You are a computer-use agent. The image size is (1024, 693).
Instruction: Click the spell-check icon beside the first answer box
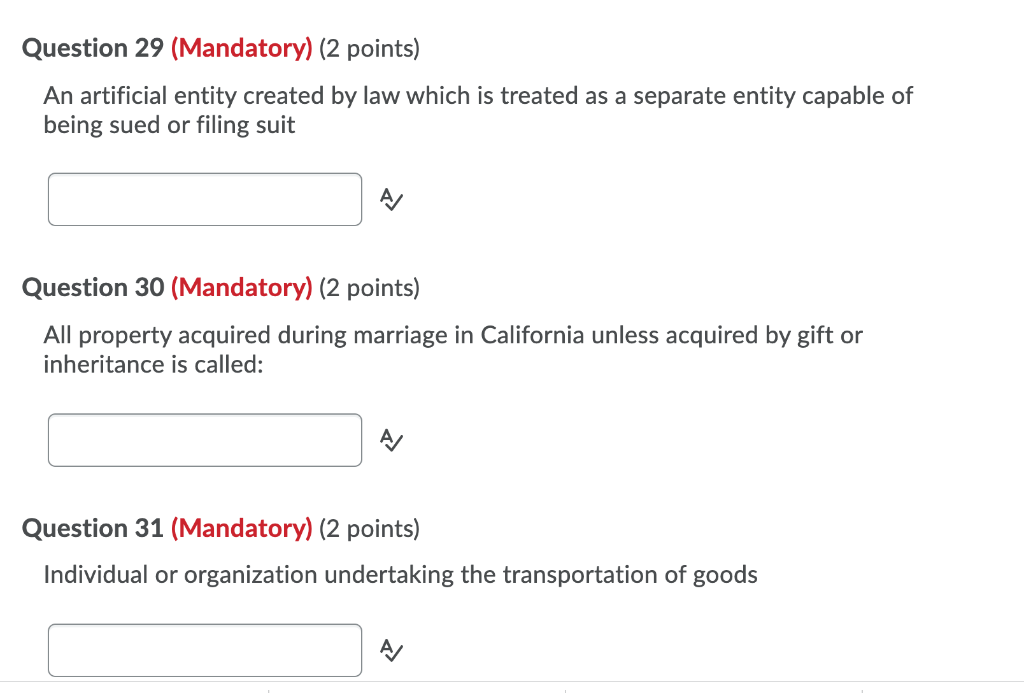click(x=390, y=200)
